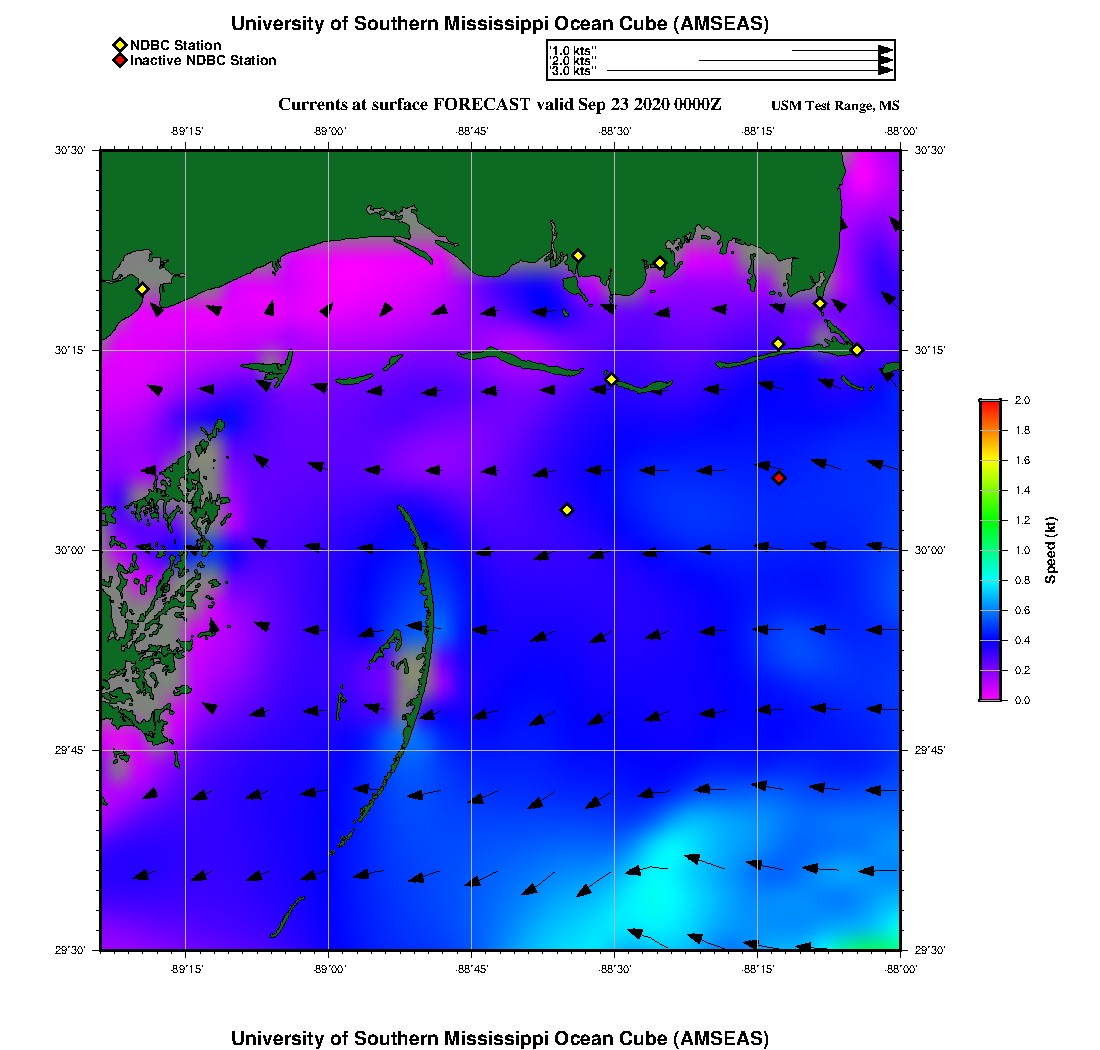The height and width of the screenshot is (1050, 1100).
Task: Click the 'USM Test Range, MS' label
Action: 835,106
